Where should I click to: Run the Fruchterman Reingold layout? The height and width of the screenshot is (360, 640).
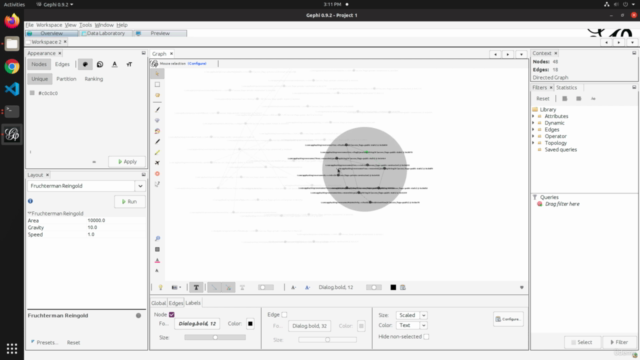coord(129,202)
